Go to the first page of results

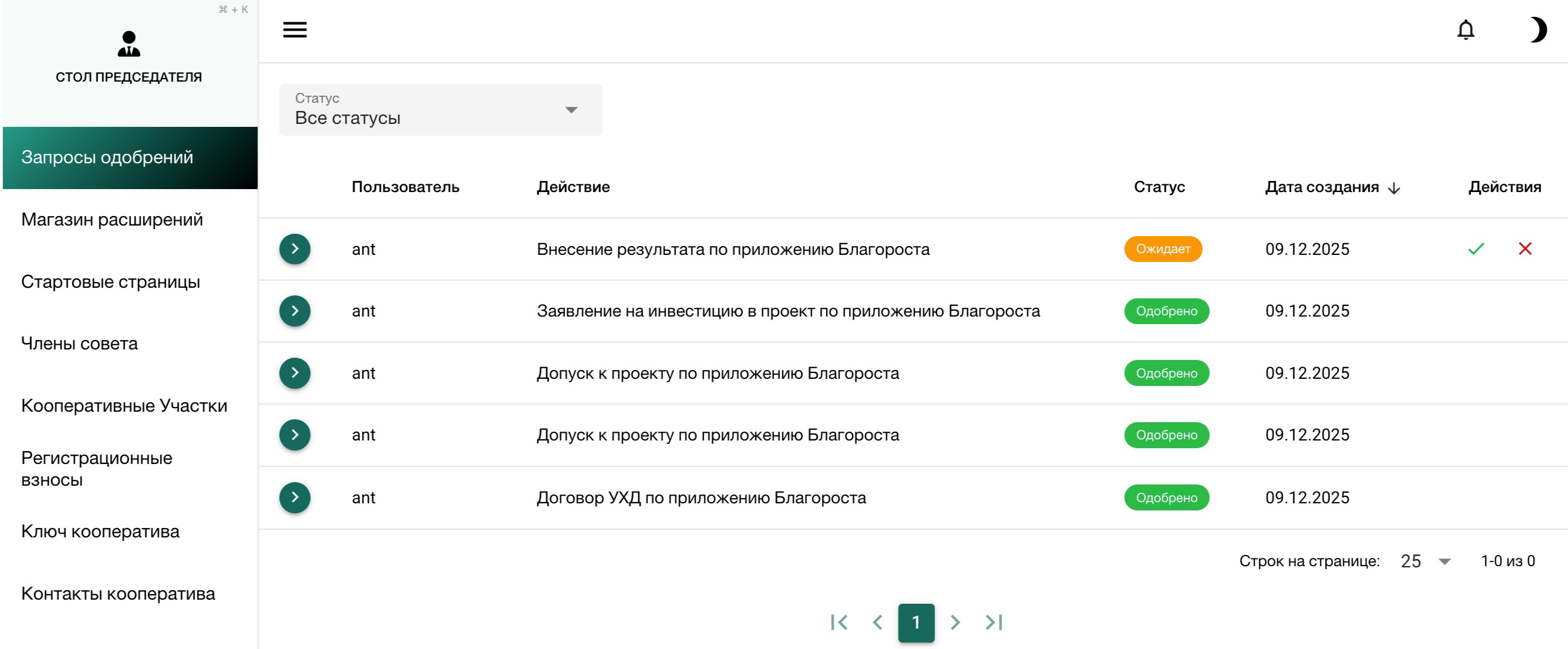tap(839, 621)
